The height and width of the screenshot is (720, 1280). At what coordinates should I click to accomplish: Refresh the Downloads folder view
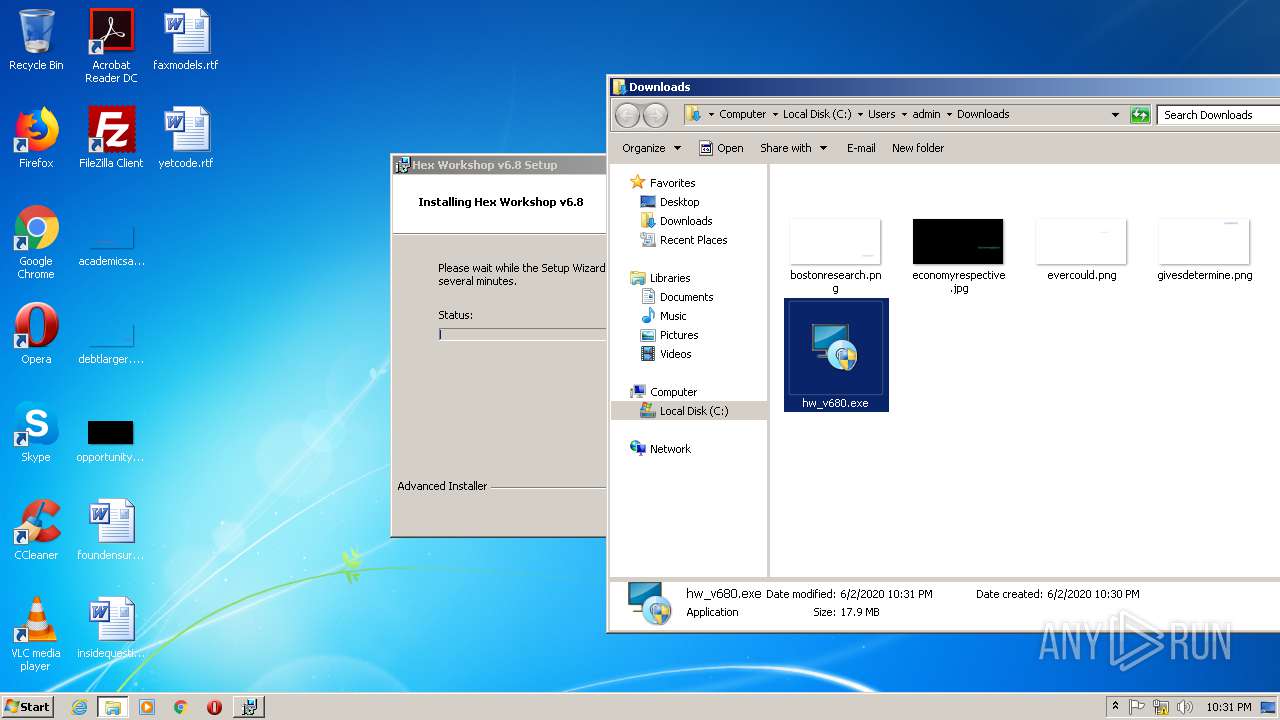click(1140, 115)
